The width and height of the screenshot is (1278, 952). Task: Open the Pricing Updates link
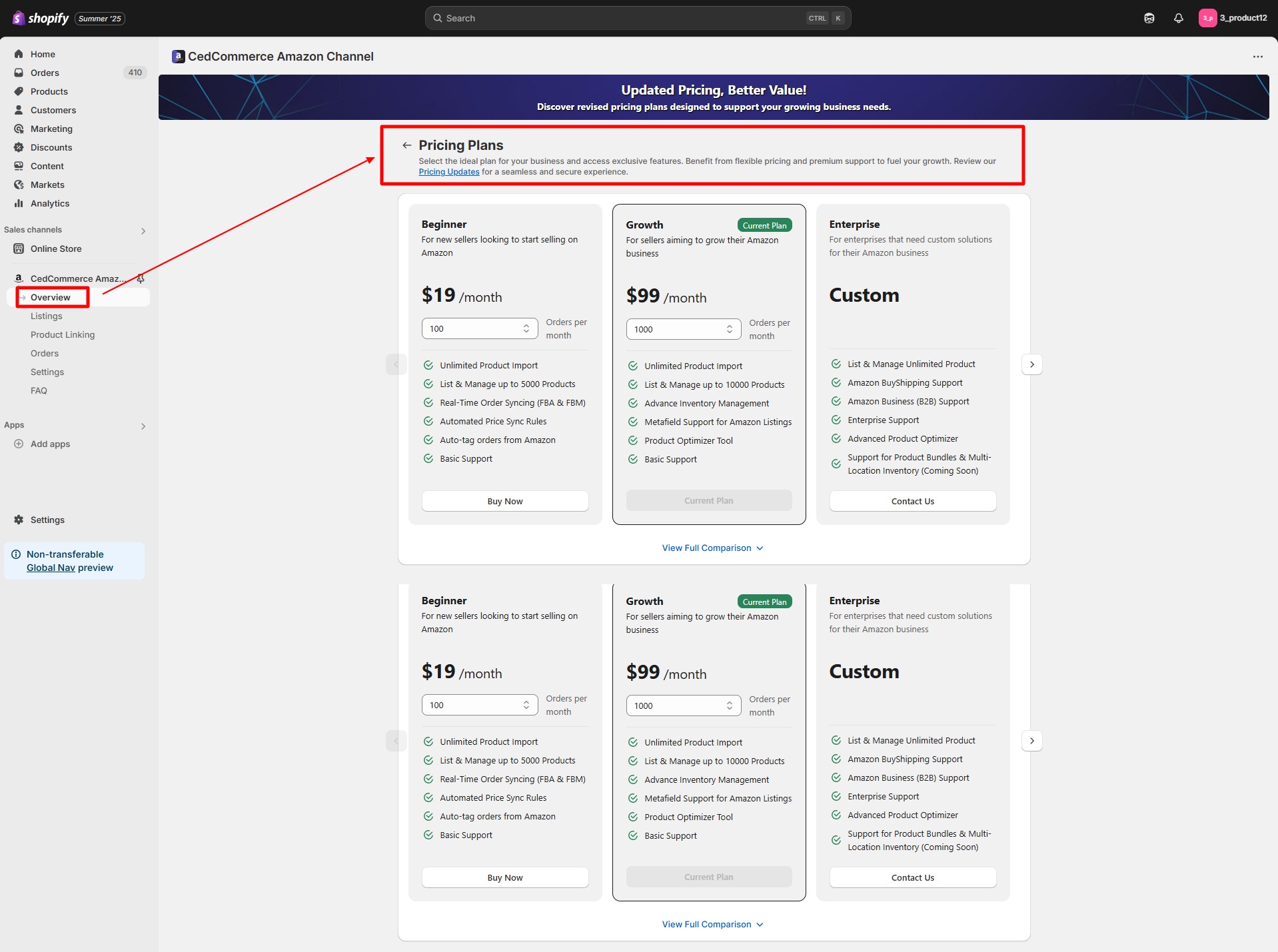click(449, 172)
